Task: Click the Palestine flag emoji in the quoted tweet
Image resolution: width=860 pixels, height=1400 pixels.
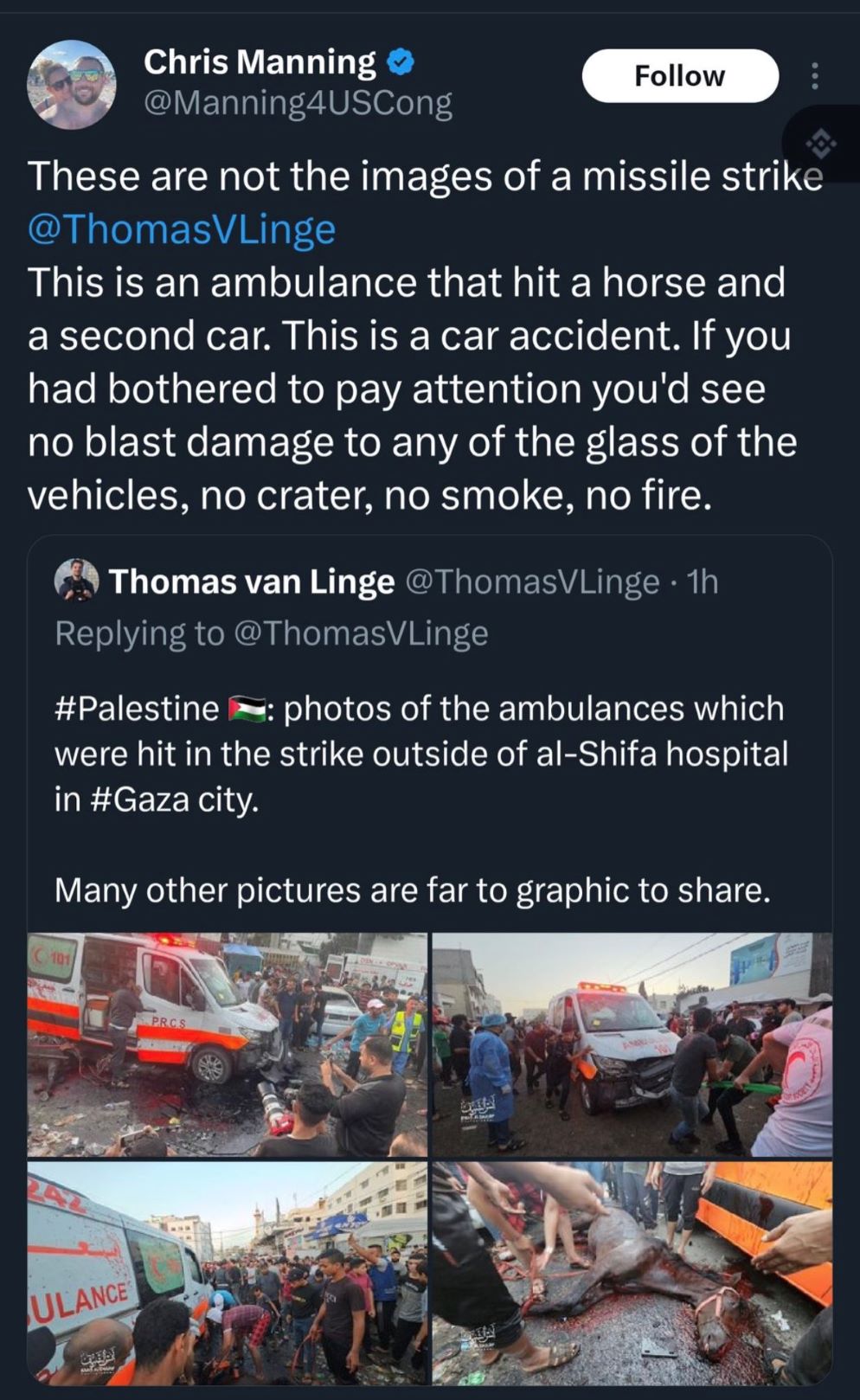Action: point(245,708)
